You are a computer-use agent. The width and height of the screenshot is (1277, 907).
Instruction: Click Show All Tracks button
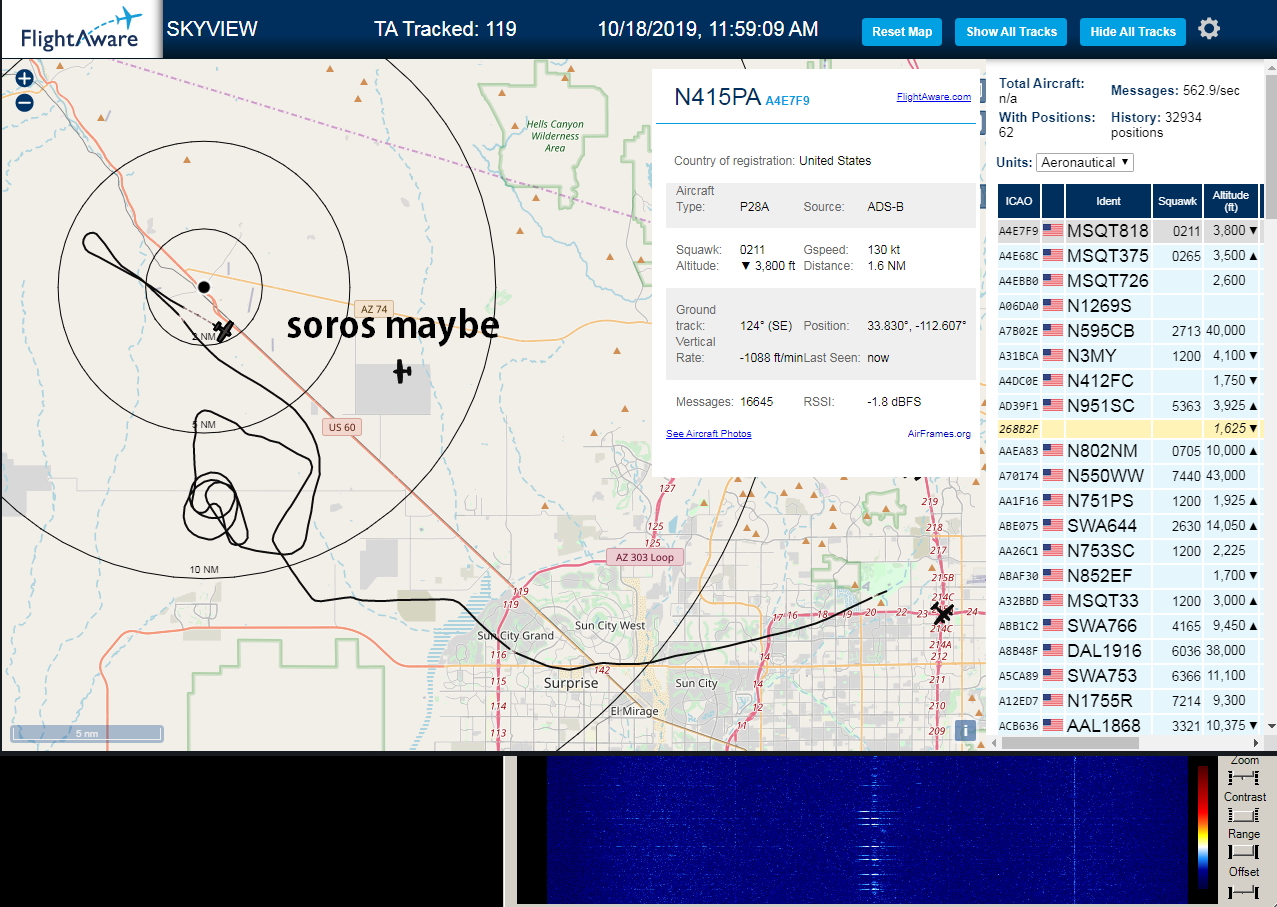(x=1011, y=32)
